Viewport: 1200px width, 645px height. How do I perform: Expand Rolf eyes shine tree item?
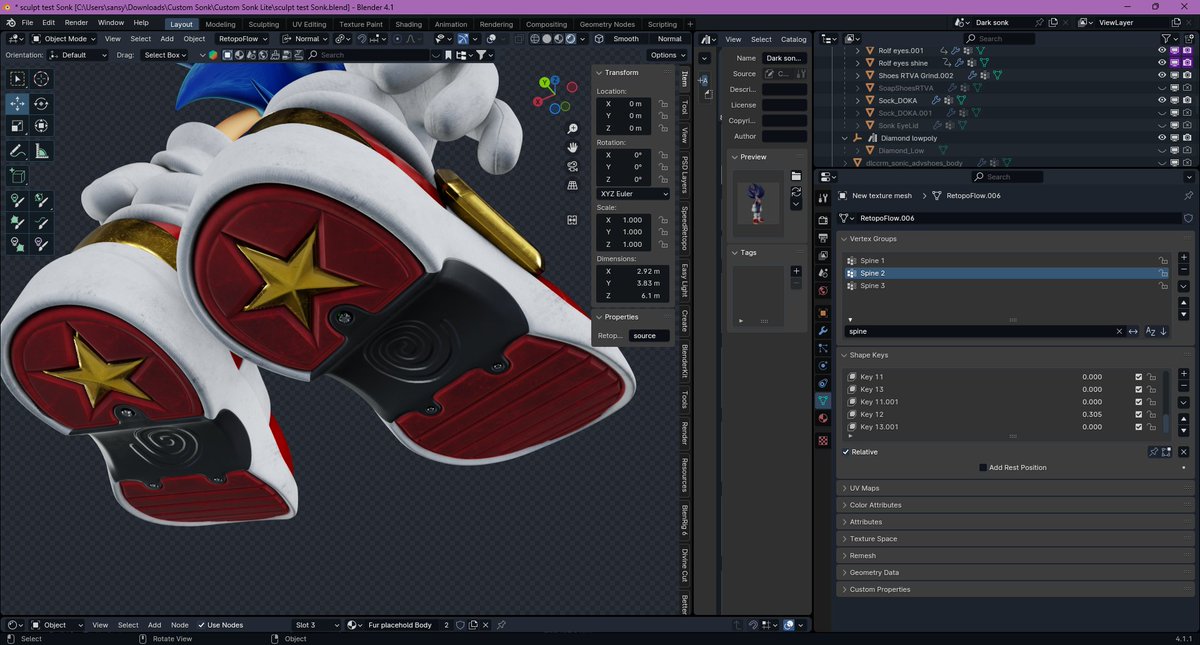pos(858,63)
